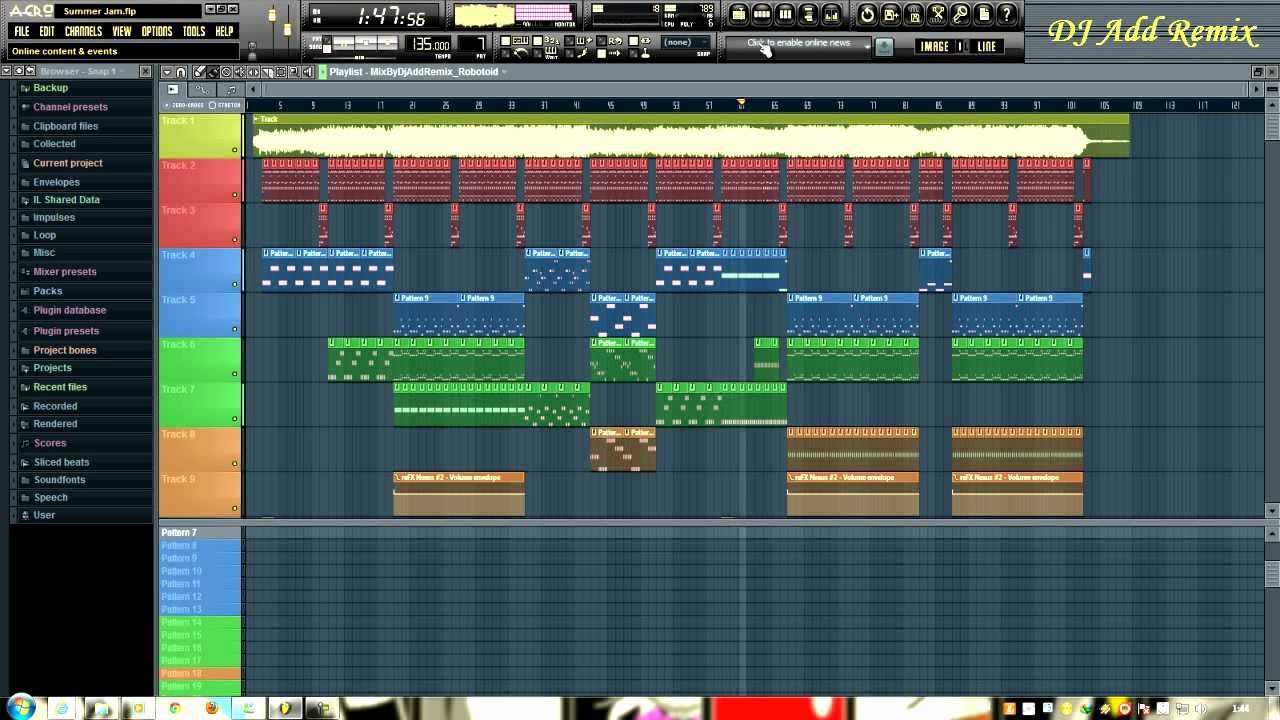Close the Browser panel
1280x720 pixels.
click(x=145, y=71)
